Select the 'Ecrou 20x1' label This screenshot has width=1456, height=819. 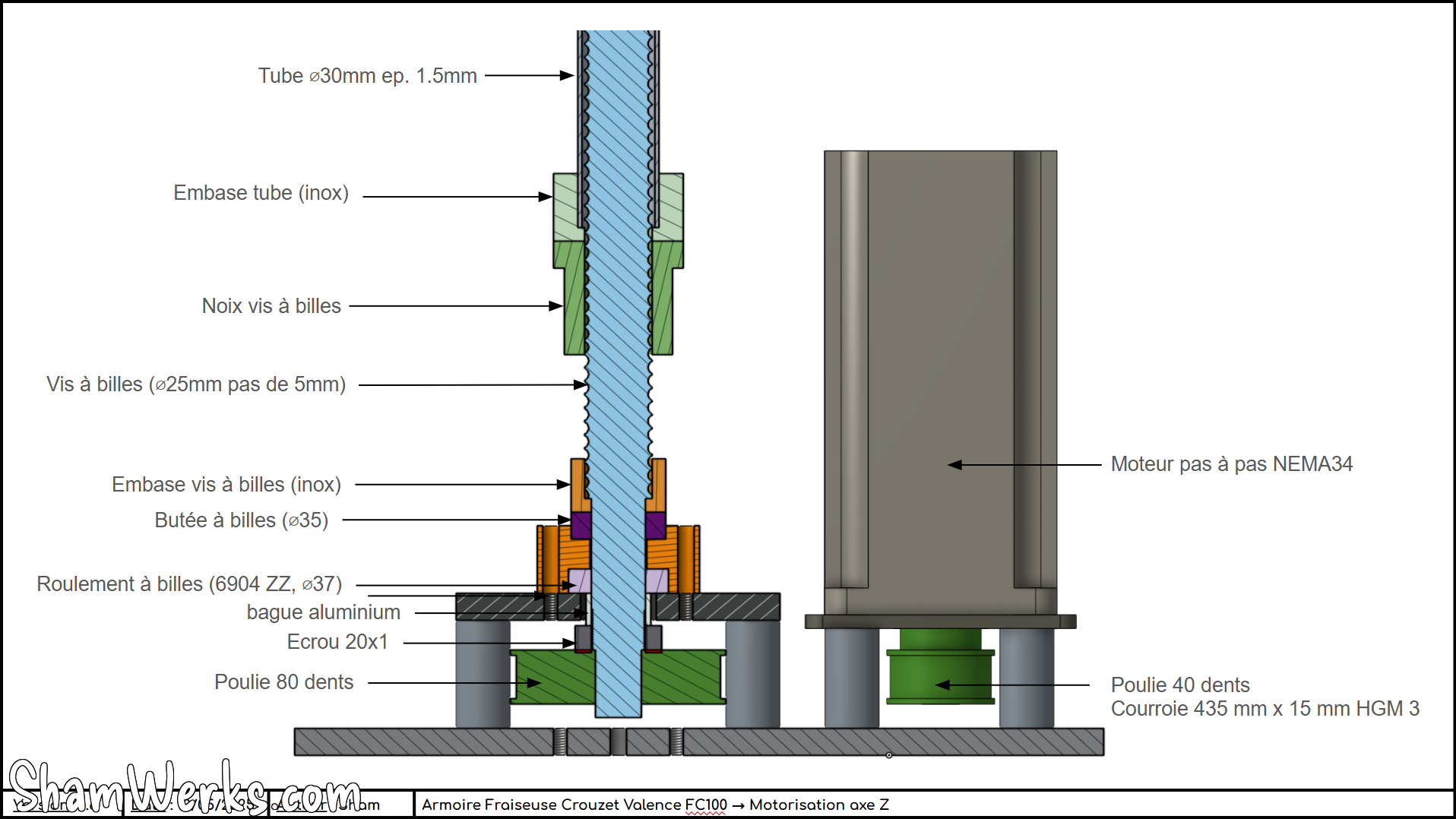coord(337,642)
